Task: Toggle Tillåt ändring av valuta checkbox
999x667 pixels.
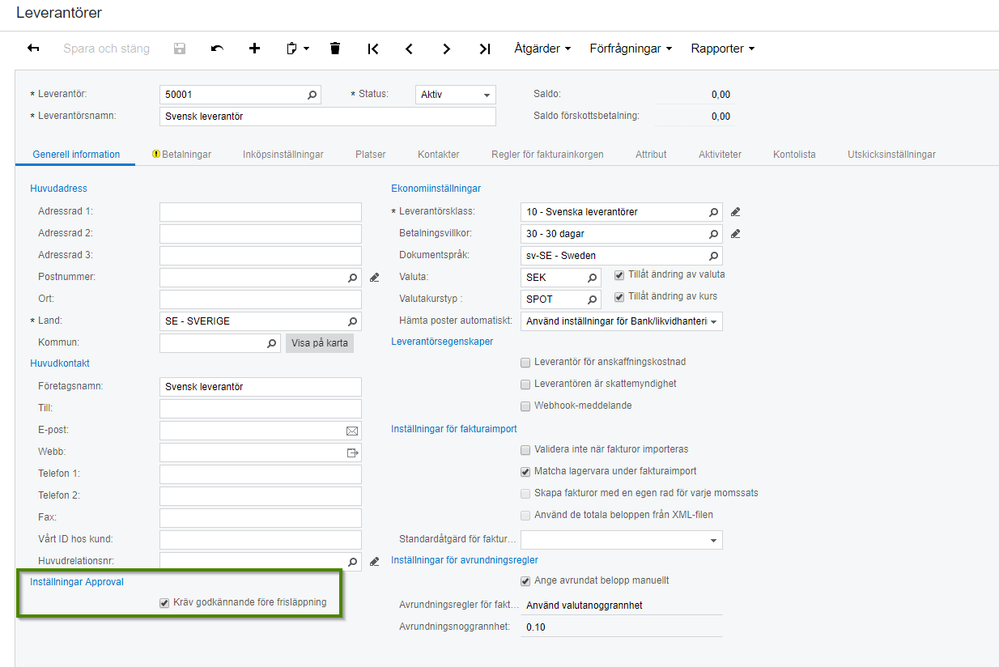Action: [619, 275]
